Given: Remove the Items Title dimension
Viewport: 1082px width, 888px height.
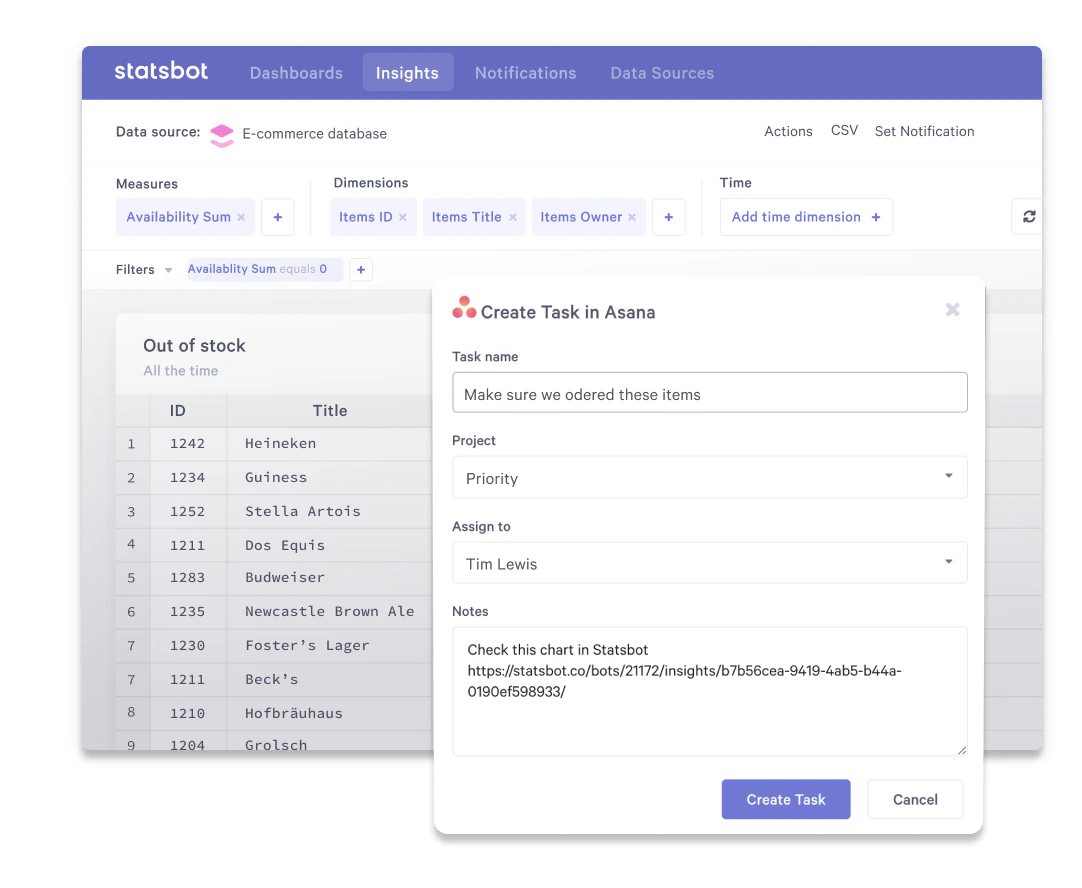Looking at the screenshot, I should [512, 216].
